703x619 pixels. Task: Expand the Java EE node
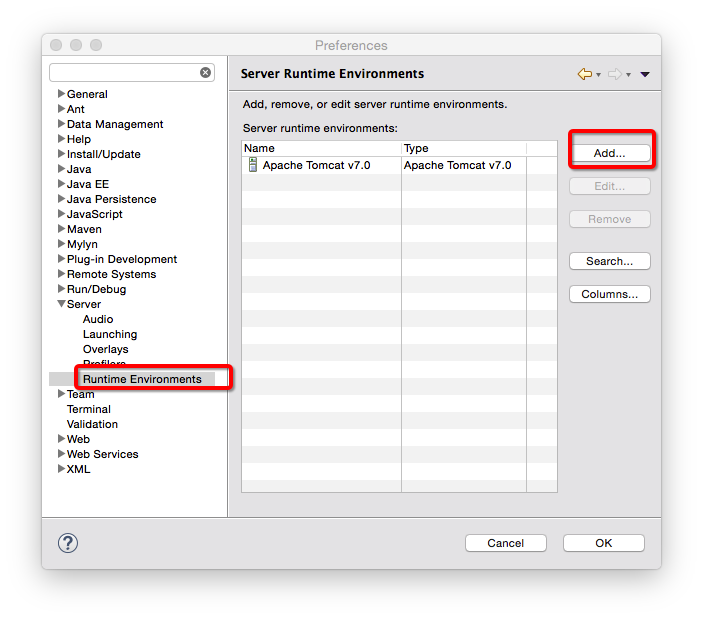point(61,184)
